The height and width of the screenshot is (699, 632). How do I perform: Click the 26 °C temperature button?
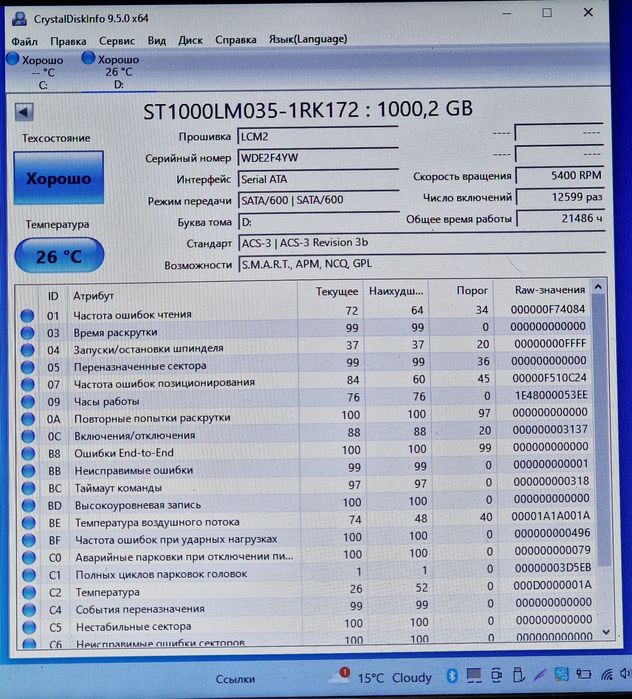tap(59, 255)
